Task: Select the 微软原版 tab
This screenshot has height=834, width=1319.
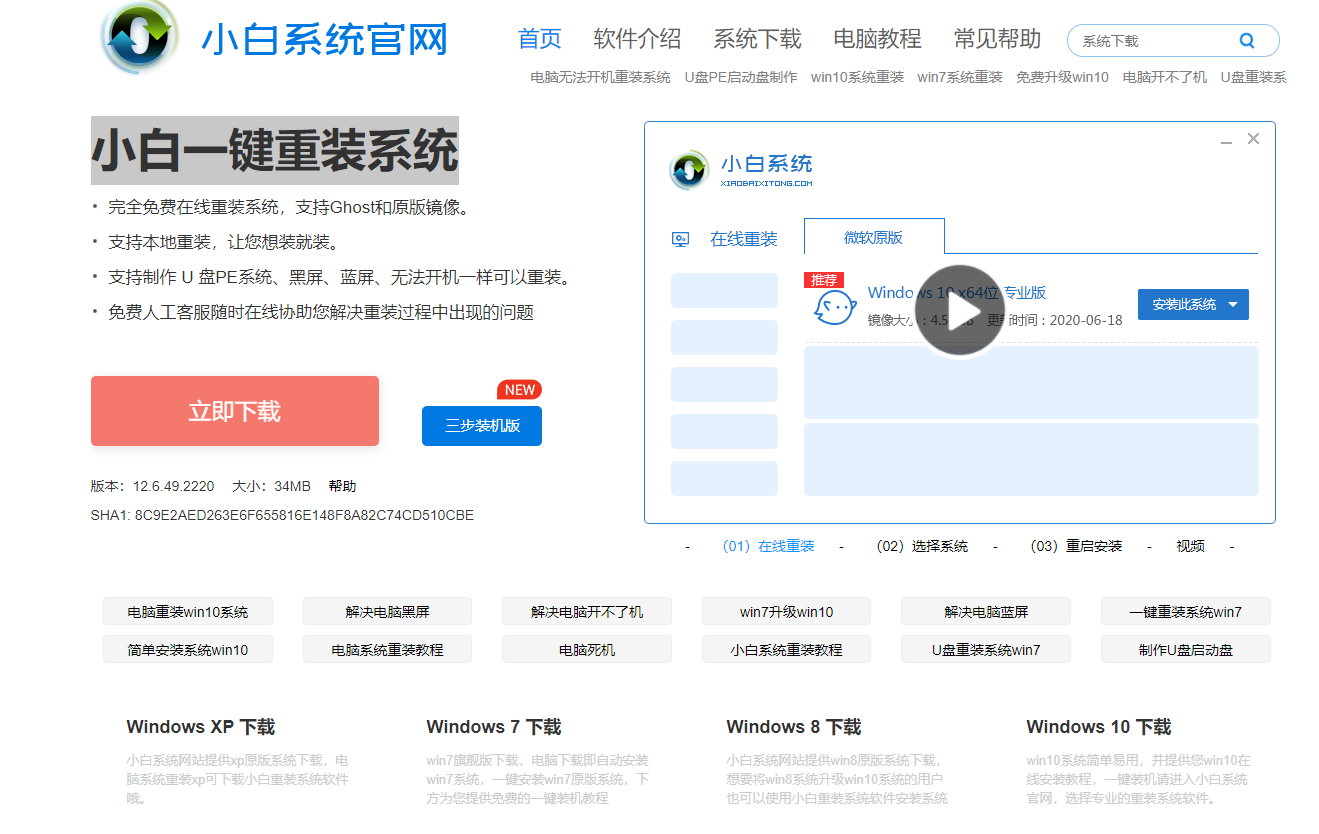Action: tap(873, 237)
